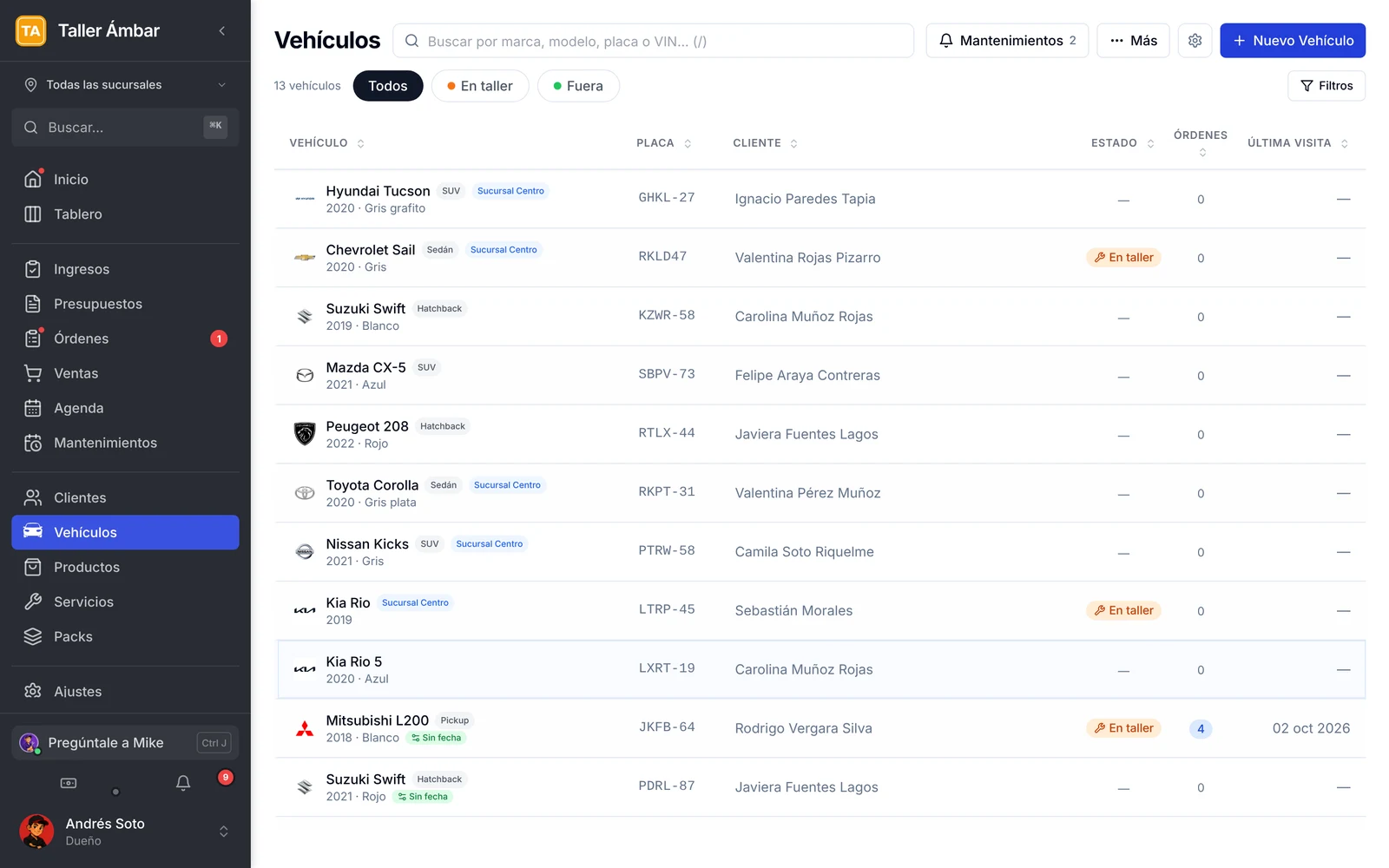Open the Inicio home icon in sidebar
The image size is (1389, 868).
33,179
